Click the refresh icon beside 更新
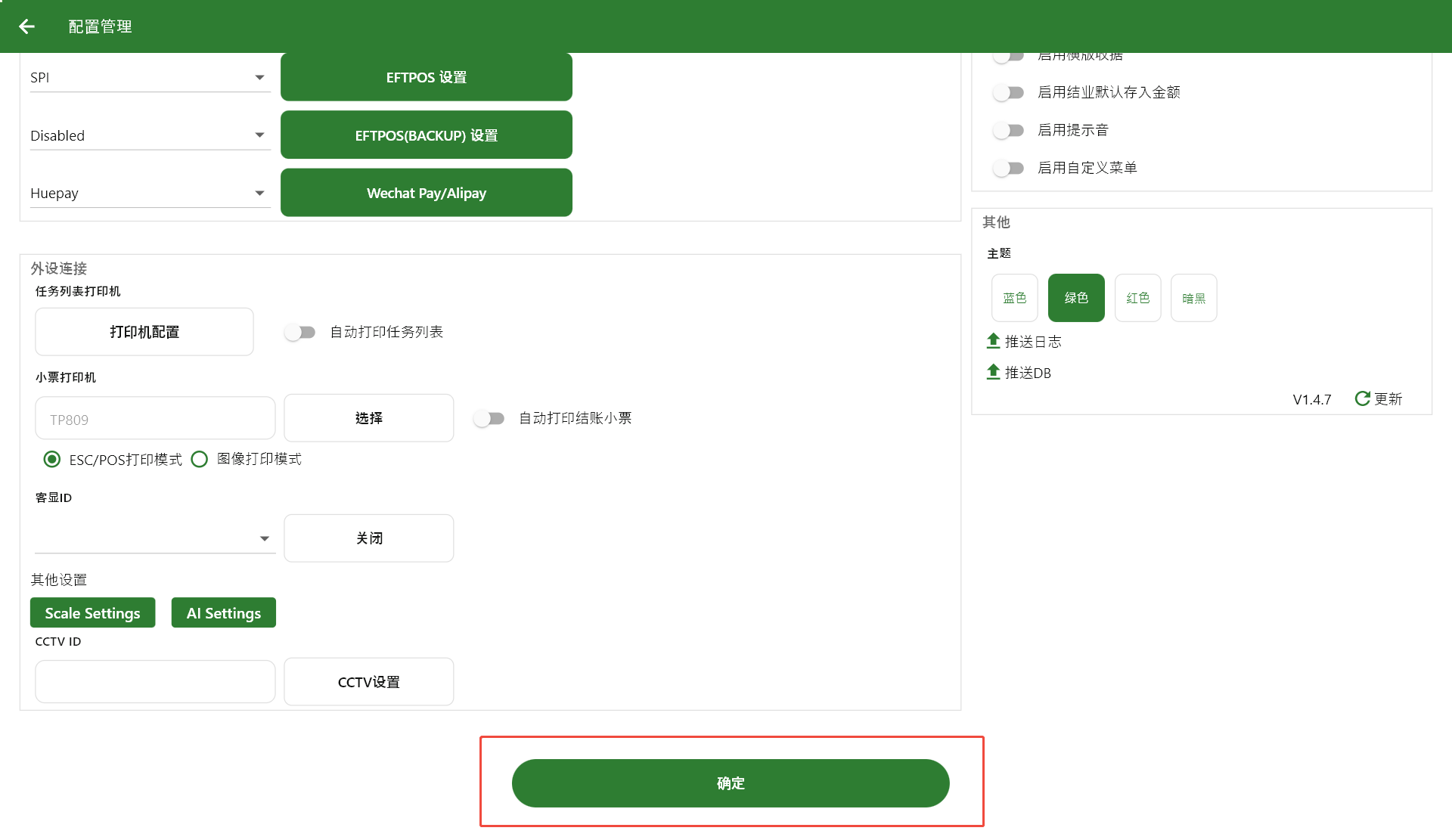 coord(1362,398)
